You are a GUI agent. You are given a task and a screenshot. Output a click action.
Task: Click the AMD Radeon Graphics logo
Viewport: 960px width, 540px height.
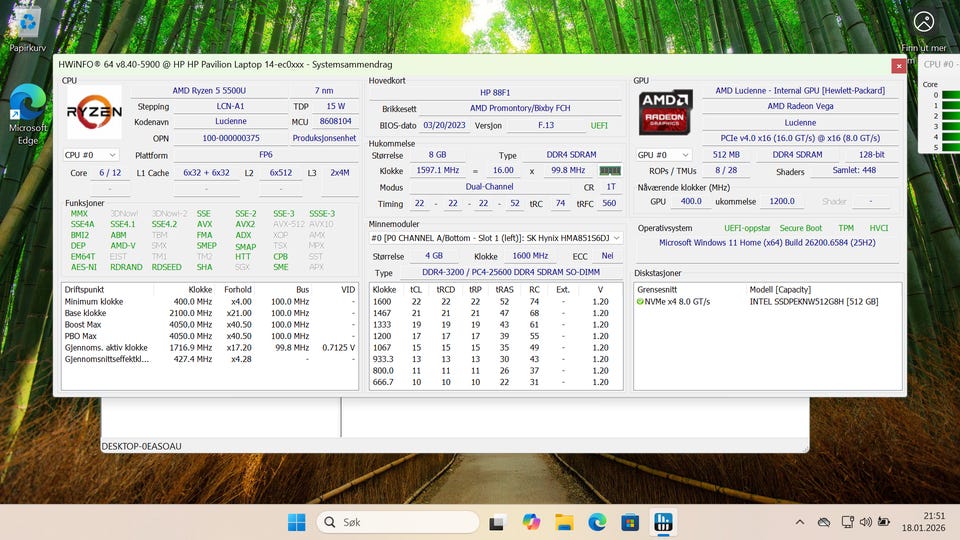(667, 112)
